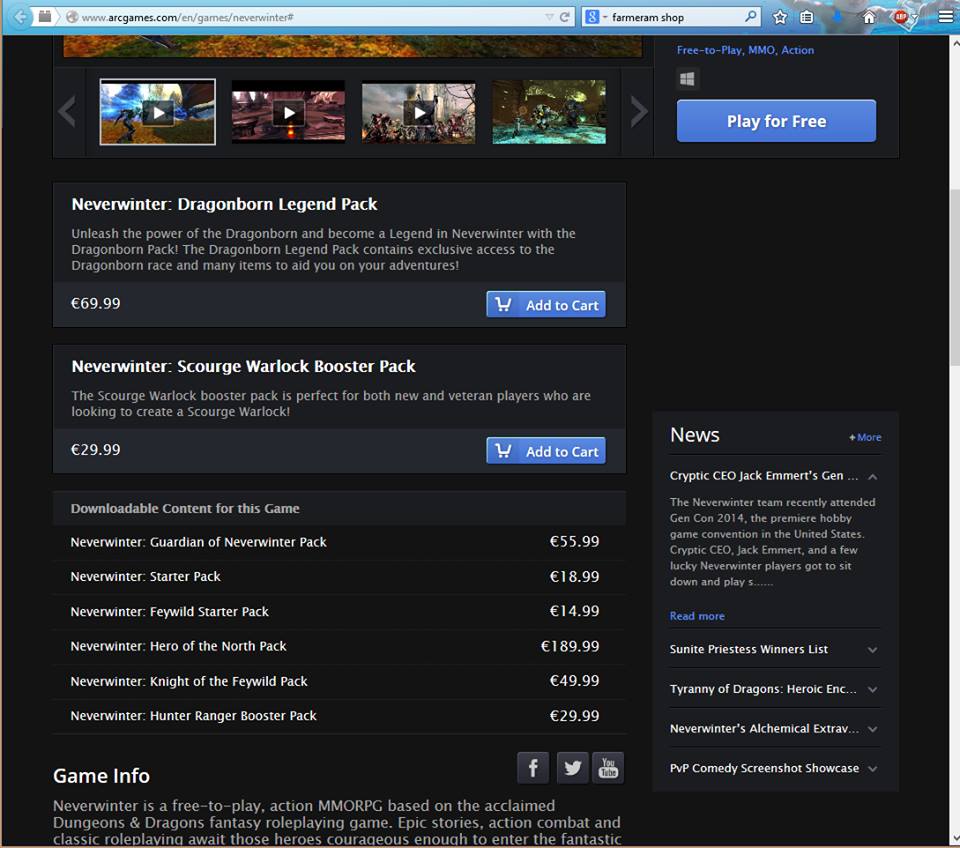
Task: Click the arcgames URL address bar
Action: pyautogui.click(x=300, y=17)
